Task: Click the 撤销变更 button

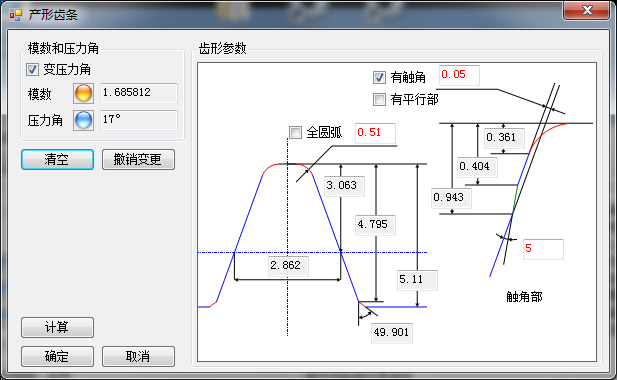Action: pos(138,159)
